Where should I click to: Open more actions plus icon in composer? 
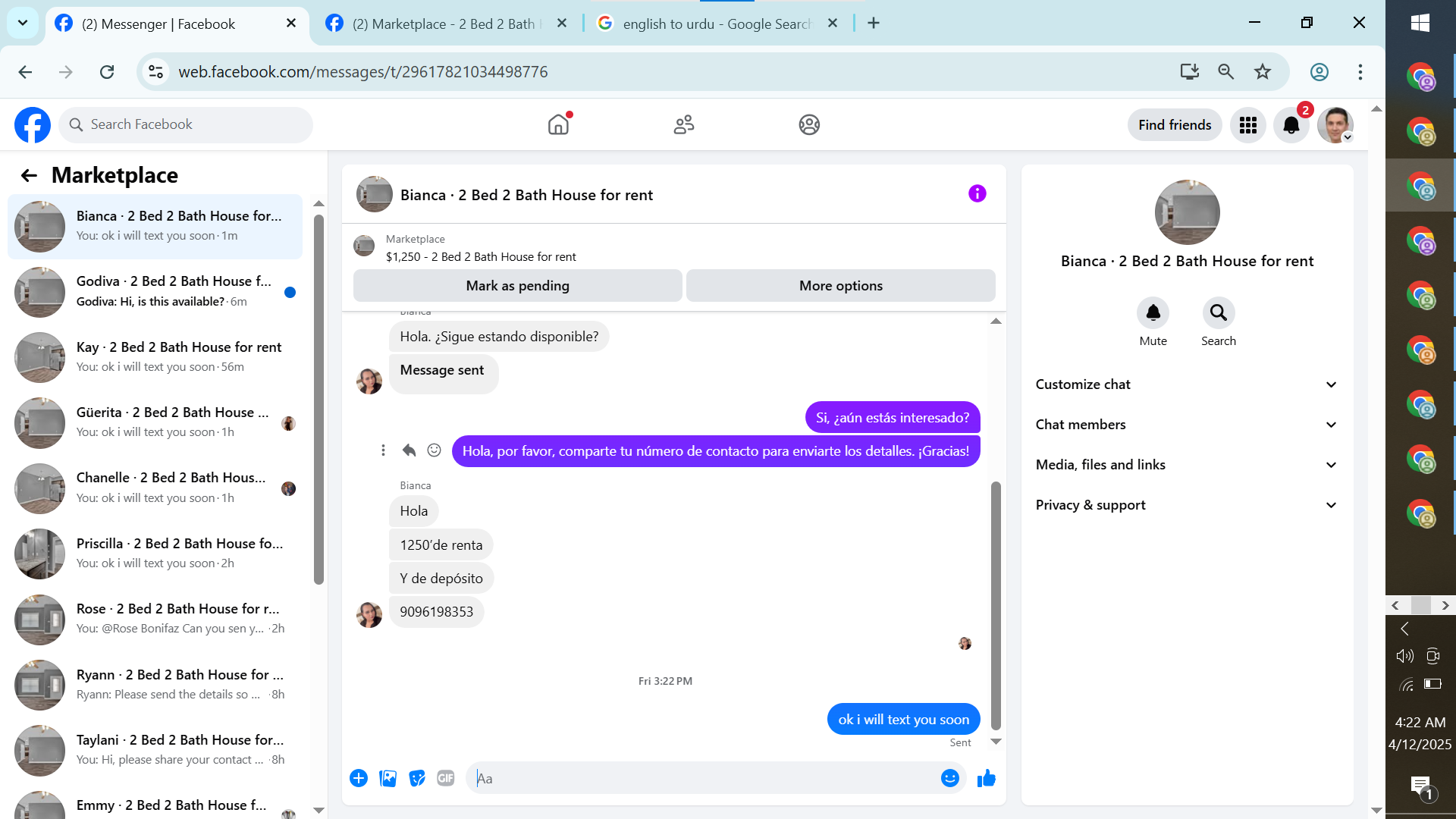pyautogui.click(x=359, y=778)
